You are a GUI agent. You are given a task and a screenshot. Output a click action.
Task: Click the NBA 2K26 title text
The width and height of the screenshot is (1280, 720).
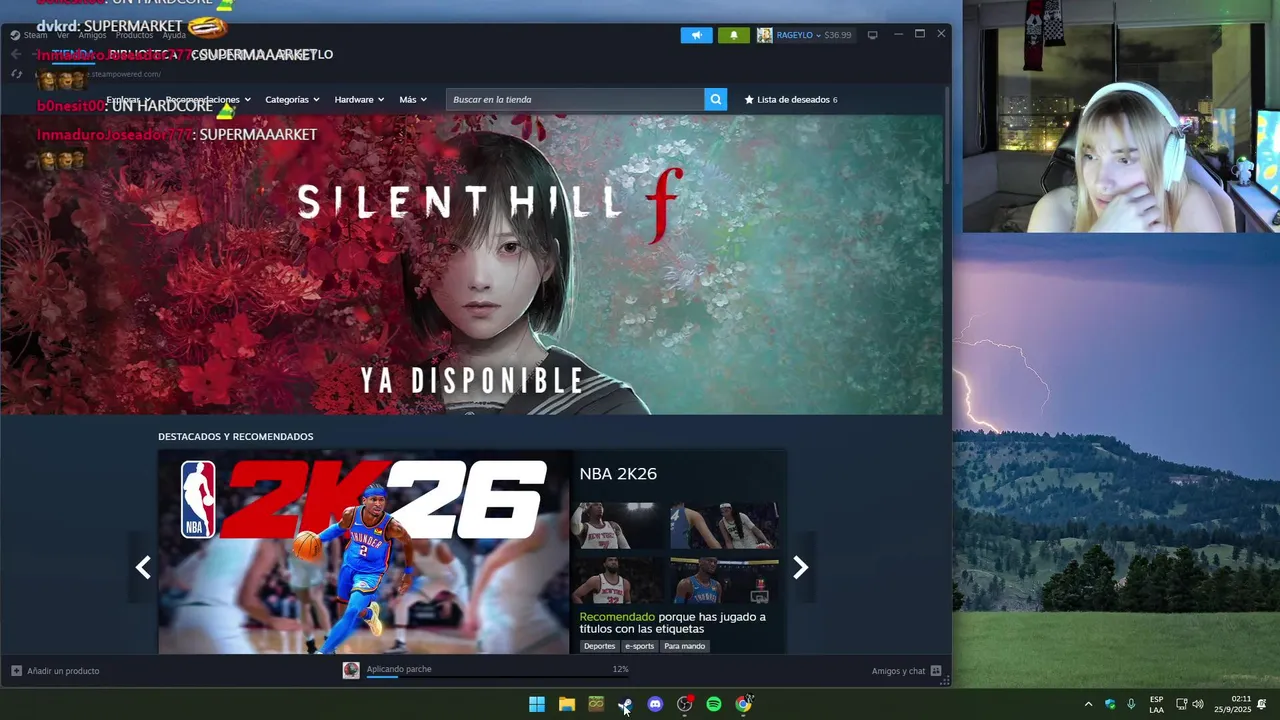pos(618,474)
